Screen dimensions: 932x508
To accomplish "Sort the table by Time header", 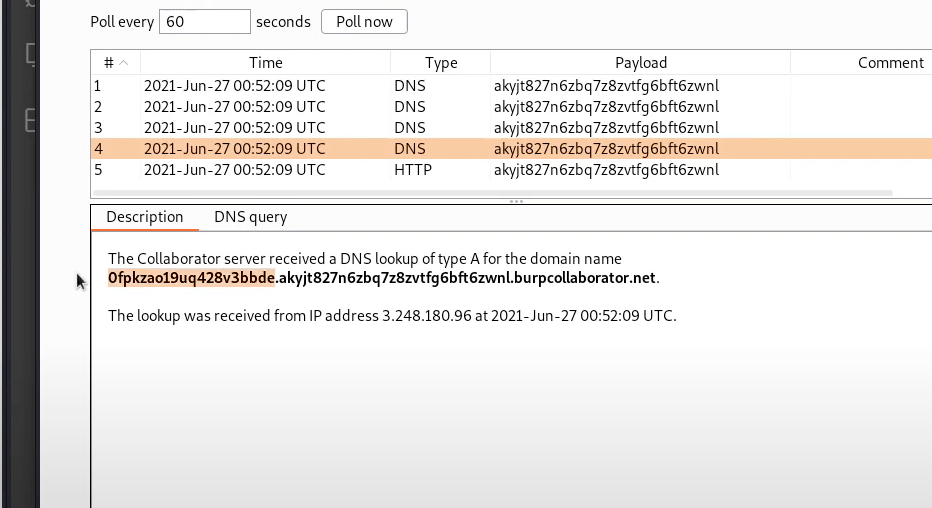I will point(265,63).
